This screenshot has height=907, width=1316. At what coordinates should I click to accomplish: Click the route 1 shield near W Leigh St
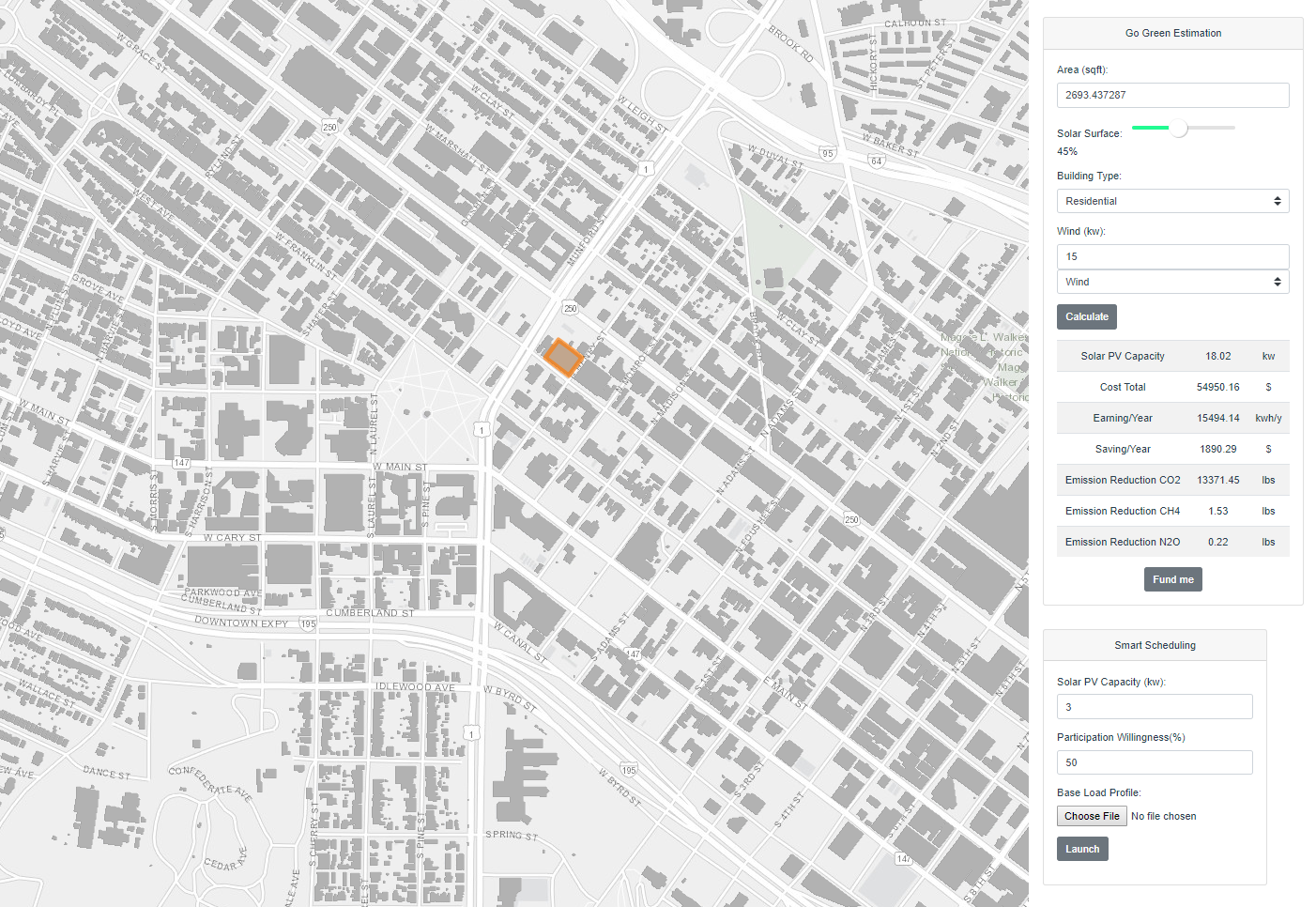click(x=646, y=169)
